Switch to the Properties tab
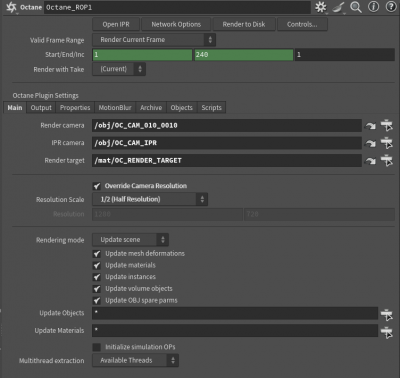400x378 pixels. (x=75, y=108)
